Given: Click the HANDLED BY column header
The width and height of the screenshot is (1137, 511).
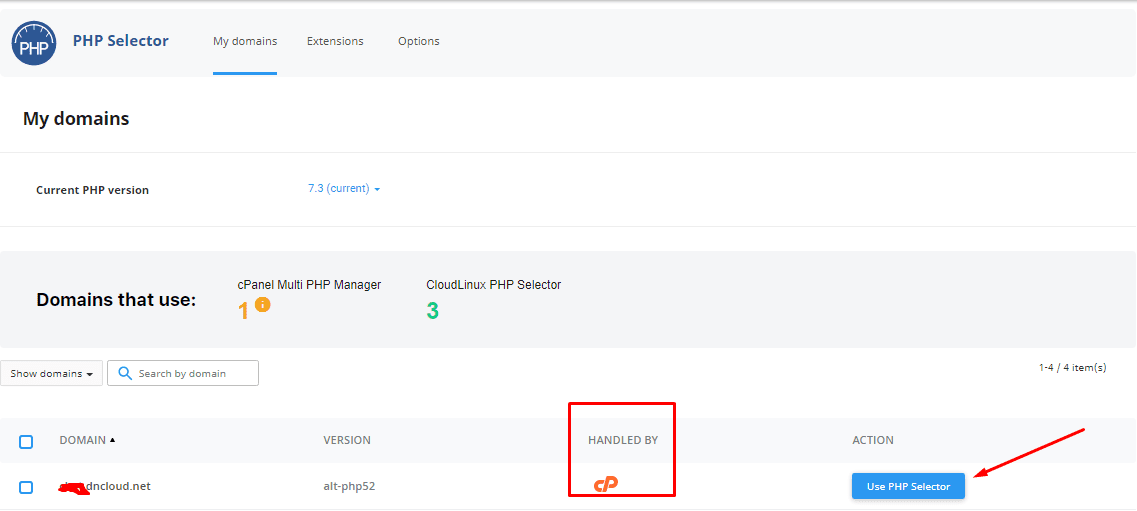Looking at the screenshot, I should coord(623,440).
